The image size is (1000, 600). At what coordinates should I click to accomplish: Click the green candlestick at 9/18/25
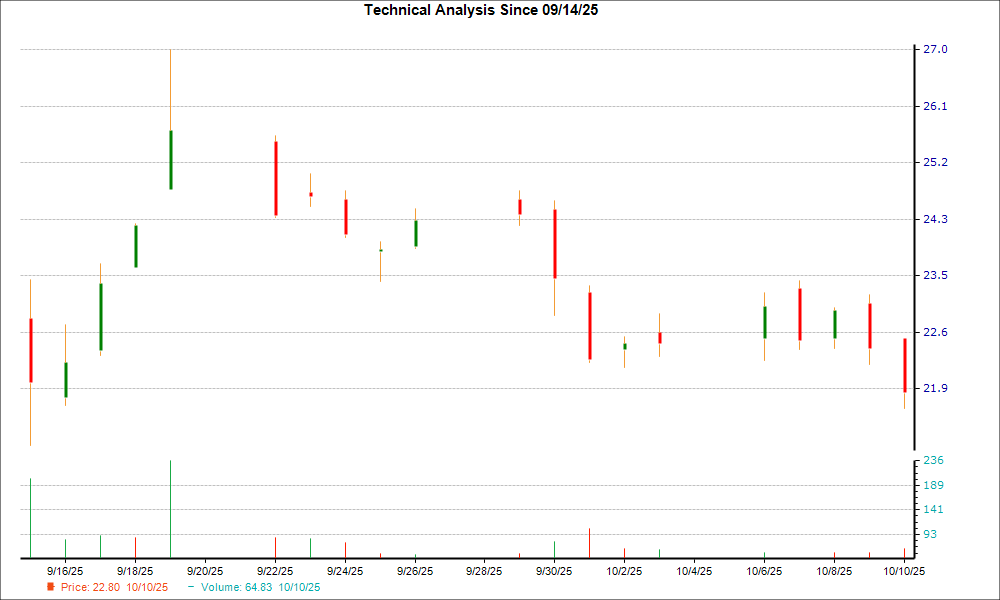[x=135, y=246]
